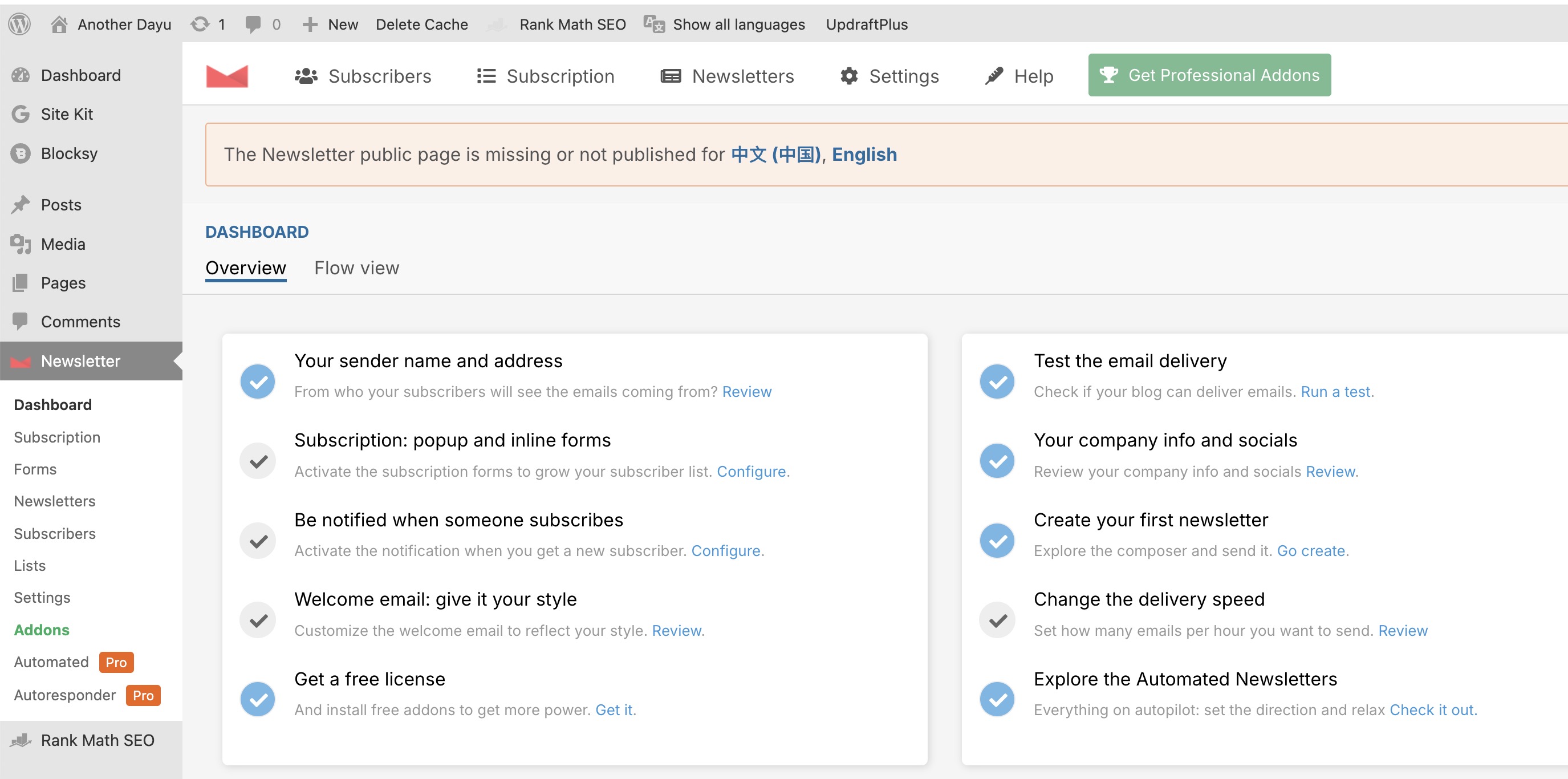Open Addons in Newsletter submenu
Image resolution: width=1568 pixels, height=779 pixels.
point(42,630)
